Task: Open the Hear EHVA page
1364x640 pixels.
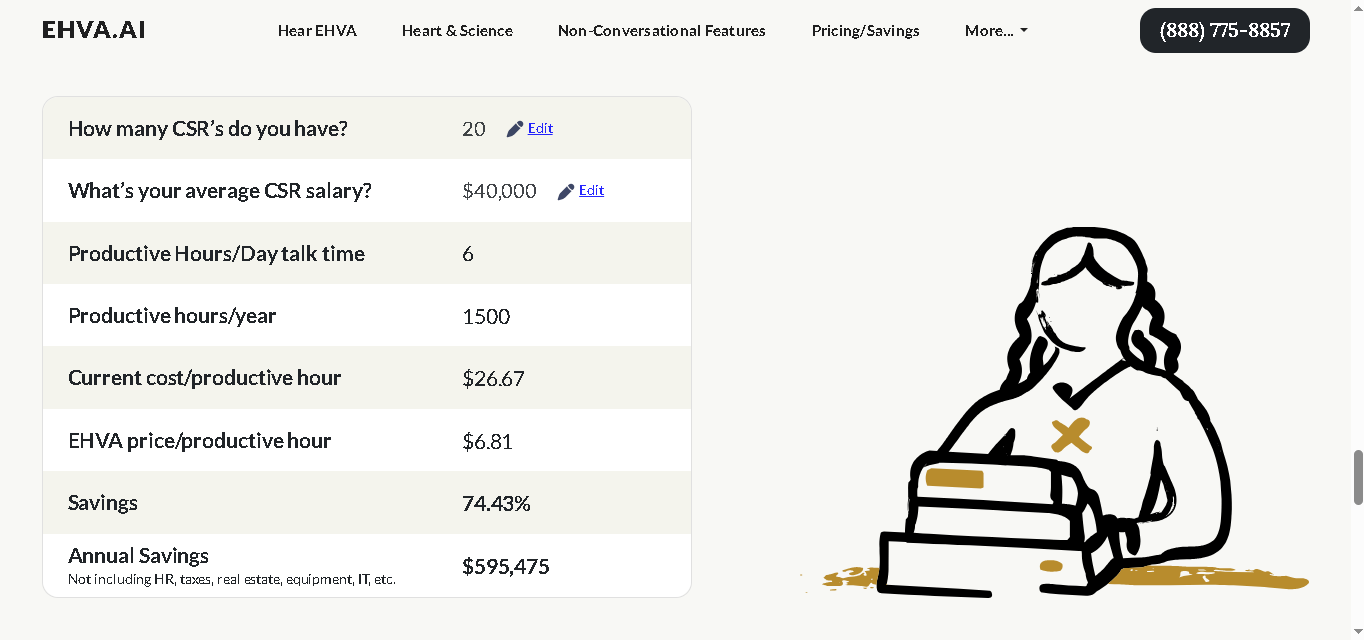Action: click(317, 31)
